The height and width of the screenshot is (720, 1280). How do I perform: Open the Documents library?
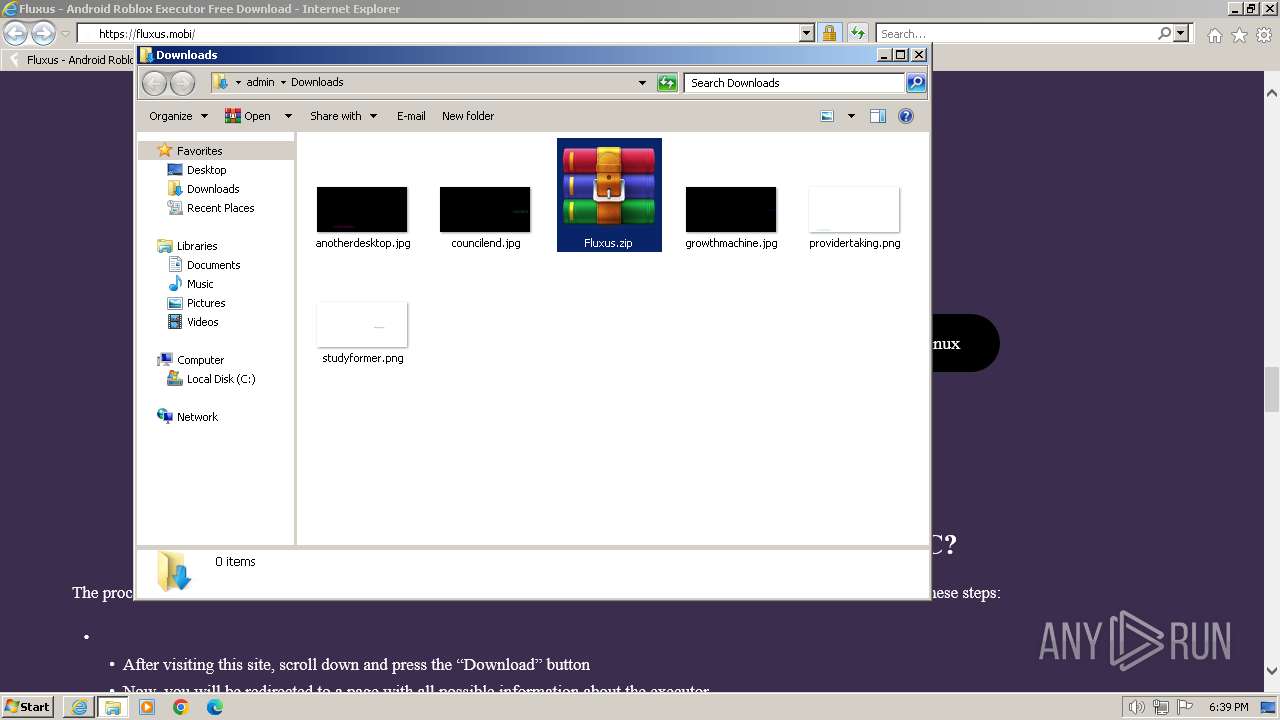click(213, 265)
